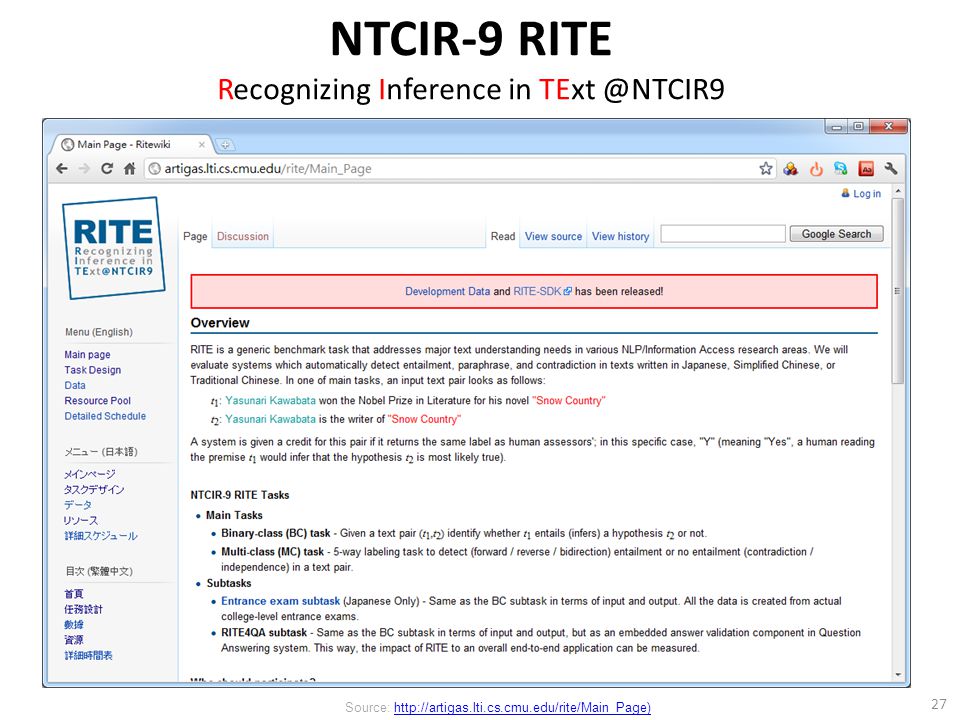Click the red Adobe extension icon

(866, 168)
